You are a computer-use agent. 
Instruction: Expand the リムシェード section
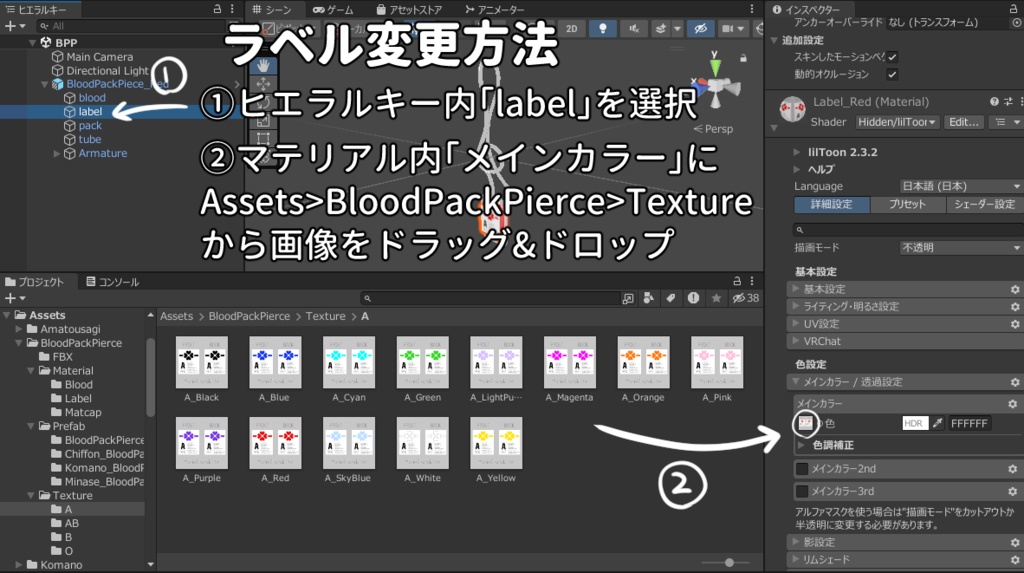795,559
